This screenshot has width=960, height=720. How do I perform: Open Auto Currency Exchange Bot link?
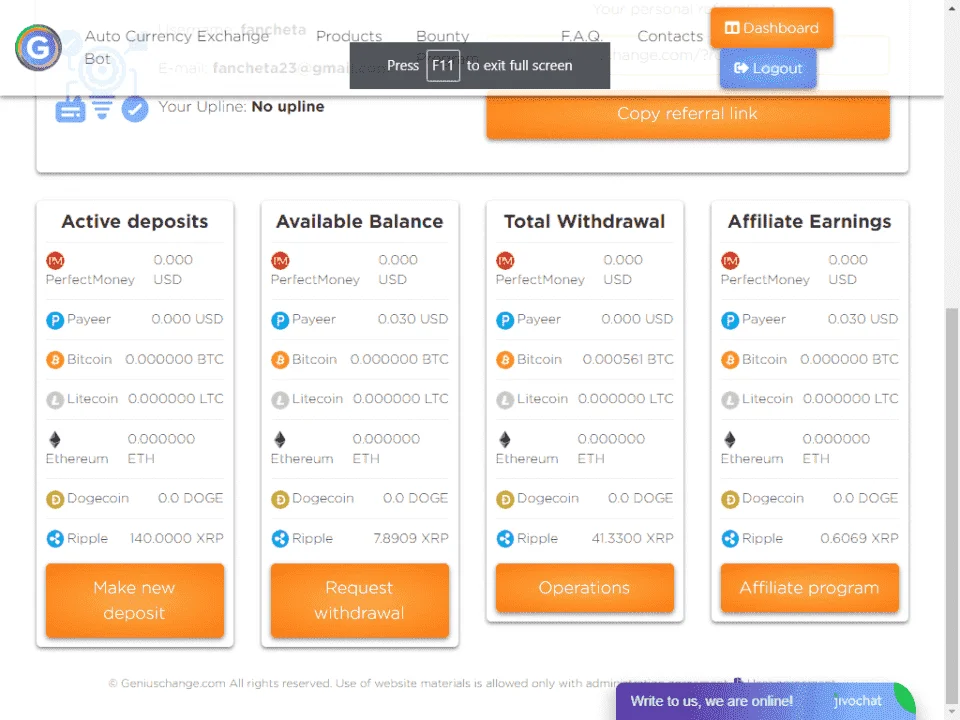(176, 47)
